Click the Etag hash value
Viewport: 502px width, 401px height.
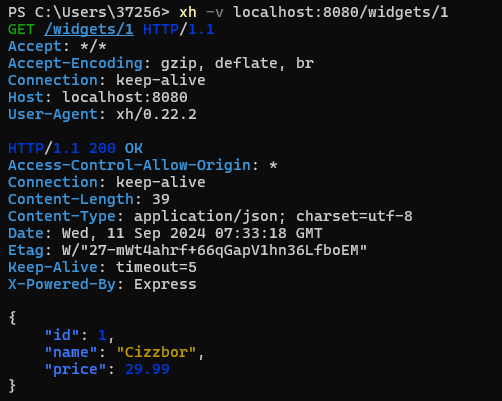tap(214, 250)
